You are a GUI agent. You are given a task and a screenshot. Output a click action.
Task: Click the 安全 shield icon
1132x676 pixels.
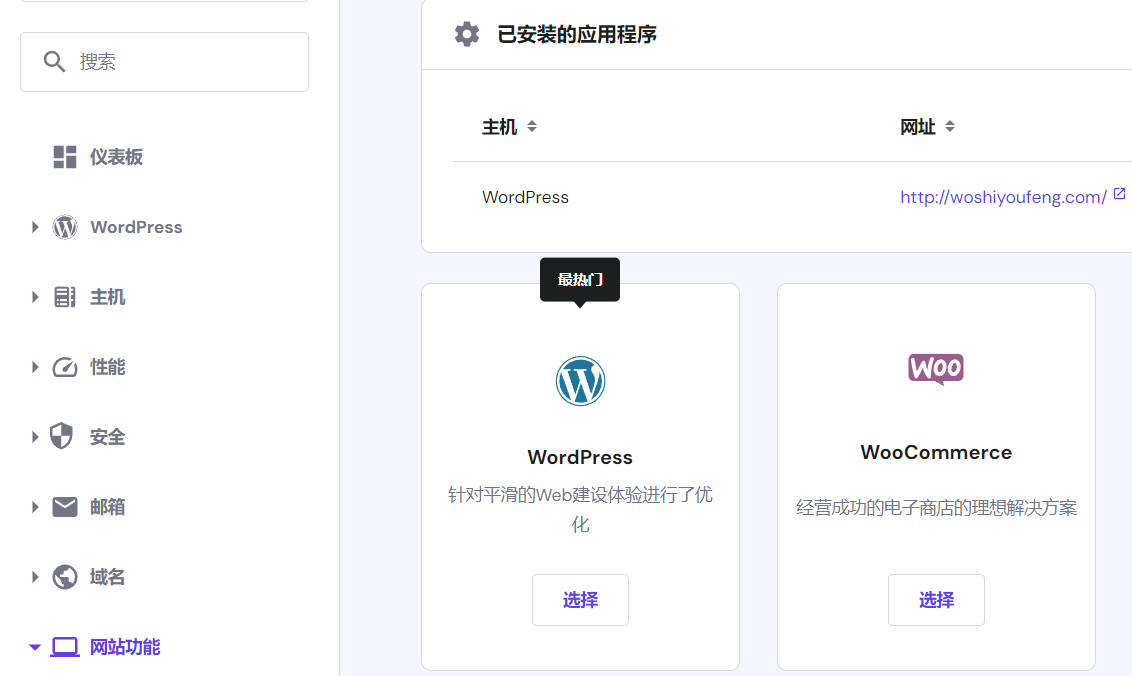(64, 437)
